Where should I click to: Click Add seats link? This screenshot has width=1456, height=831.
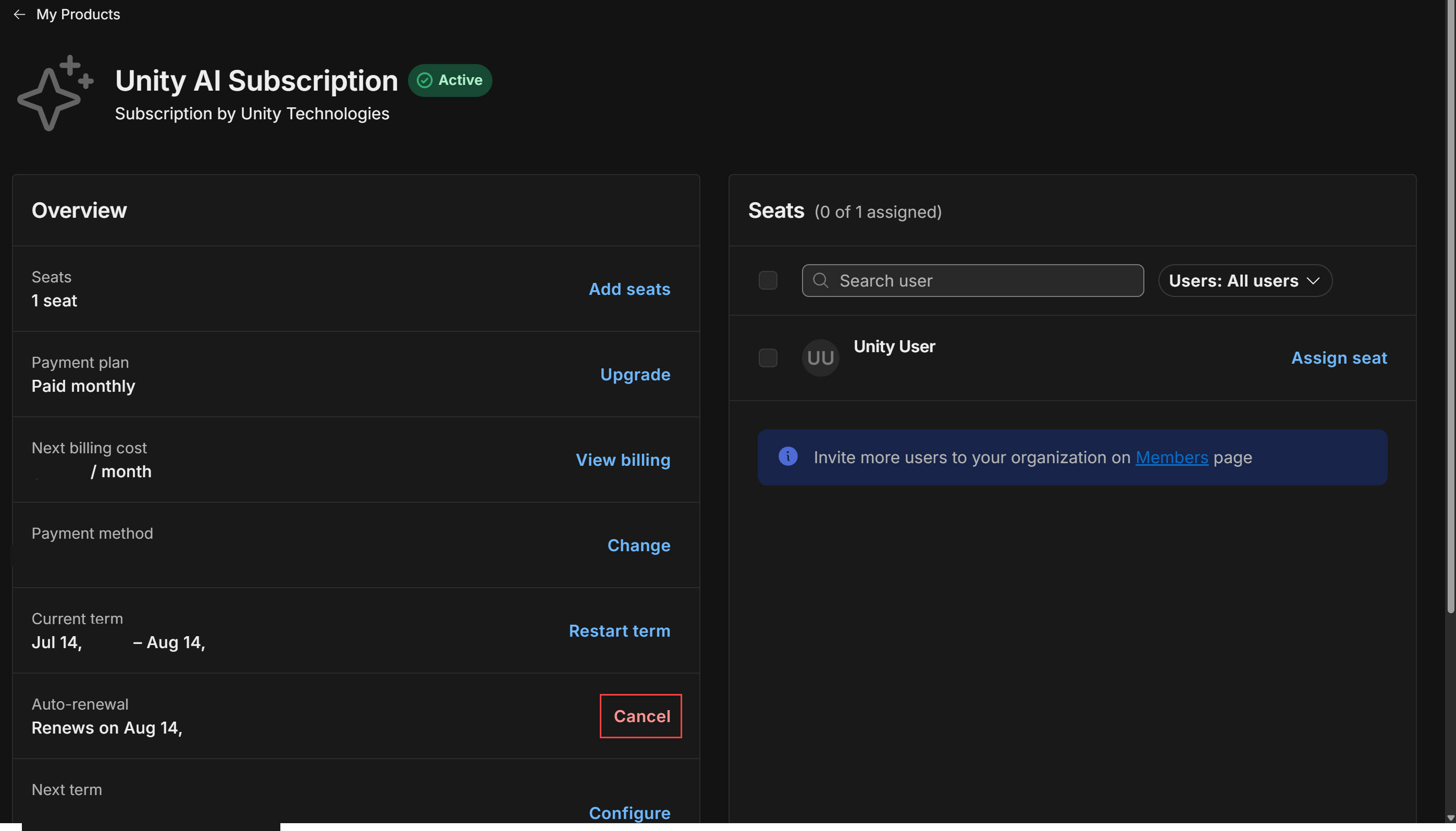[630, 289]
